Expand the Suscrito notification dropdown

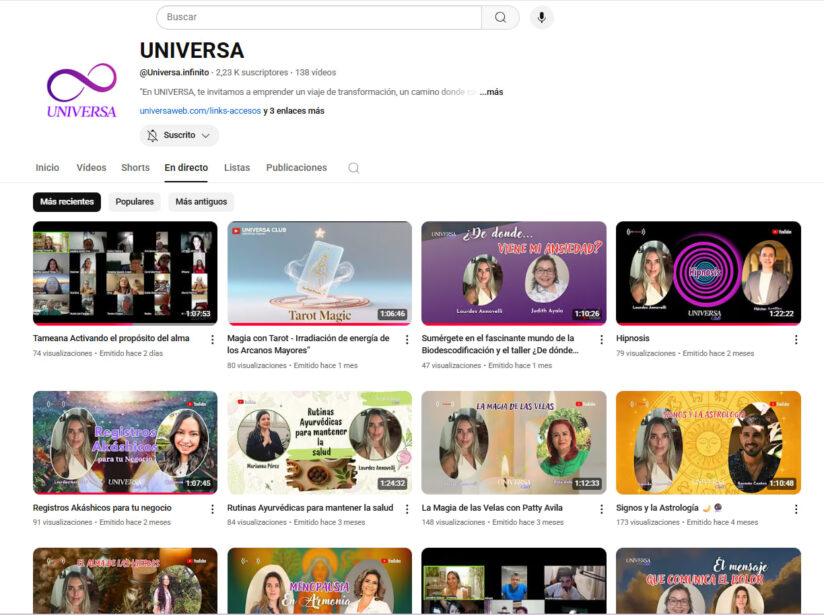(179, 135)
